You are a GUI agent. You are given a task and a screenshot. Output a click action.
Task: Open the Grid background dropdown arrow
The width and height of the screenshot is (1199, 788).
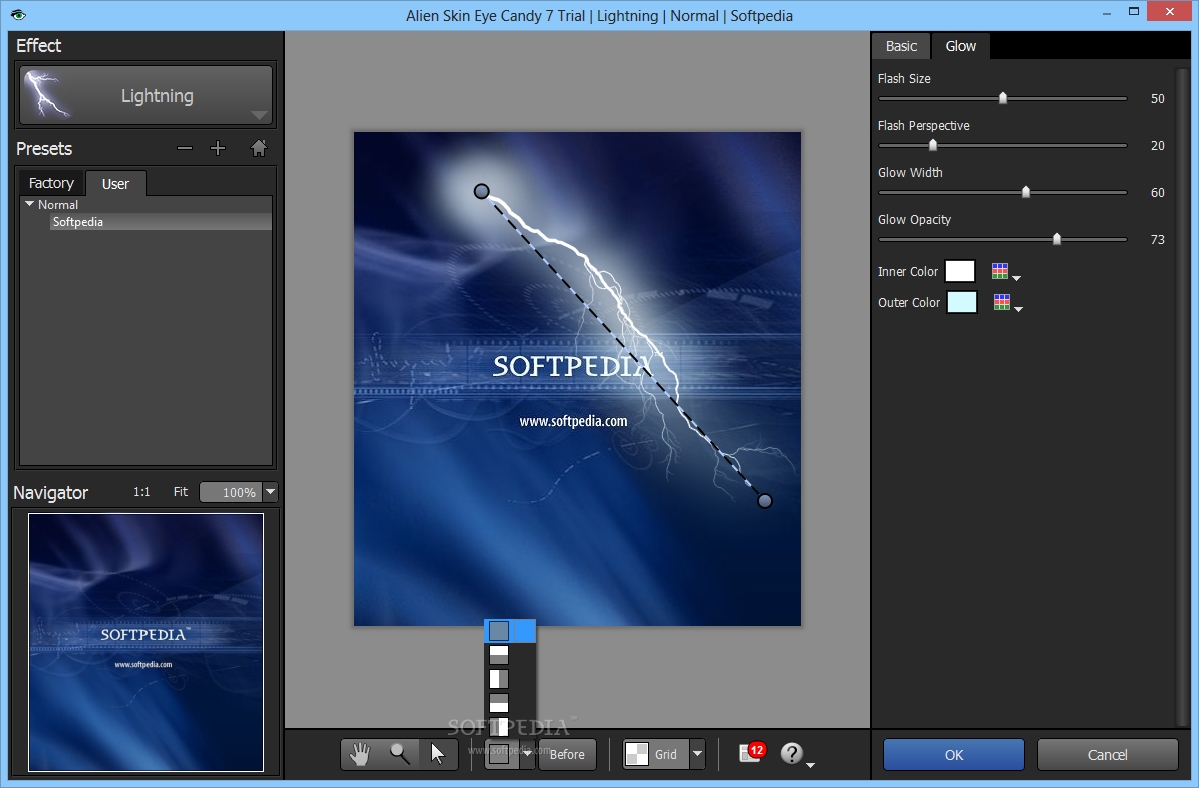point(697,754)
